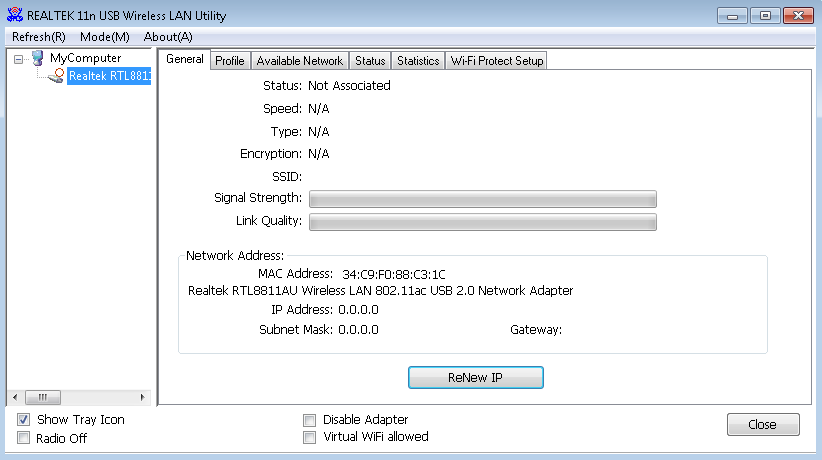Click the Close button at bottom right
Viewport: 822px width, 460px height.
[x=763, y=424]
